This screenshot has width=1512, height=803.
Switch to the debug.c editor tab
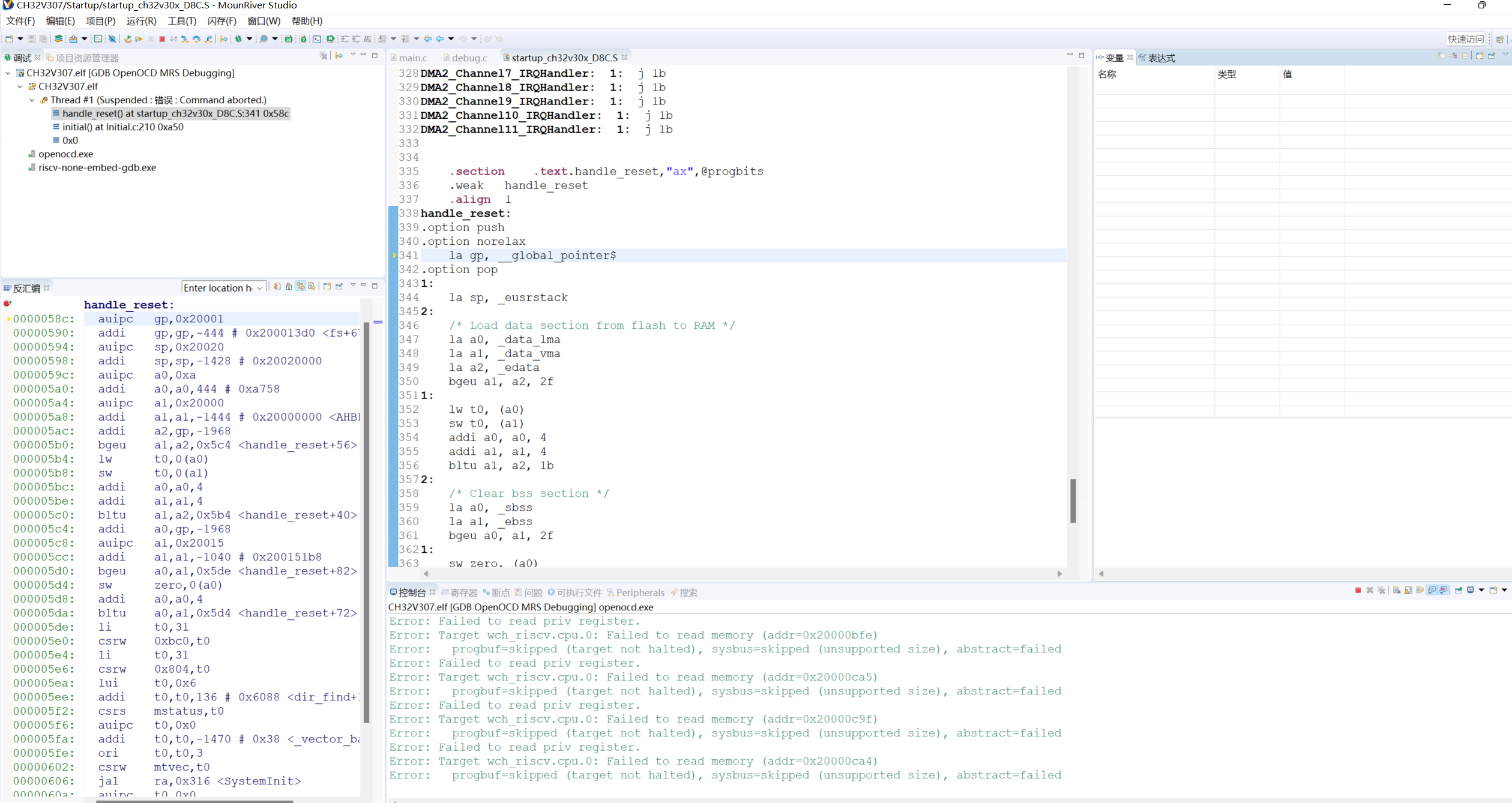pos(465,58)
